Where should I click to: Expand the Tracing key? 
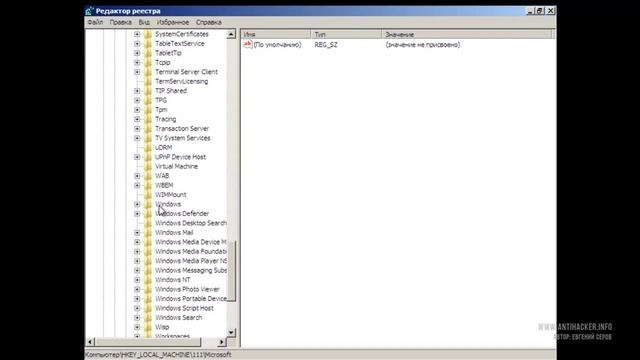point(137,119)
